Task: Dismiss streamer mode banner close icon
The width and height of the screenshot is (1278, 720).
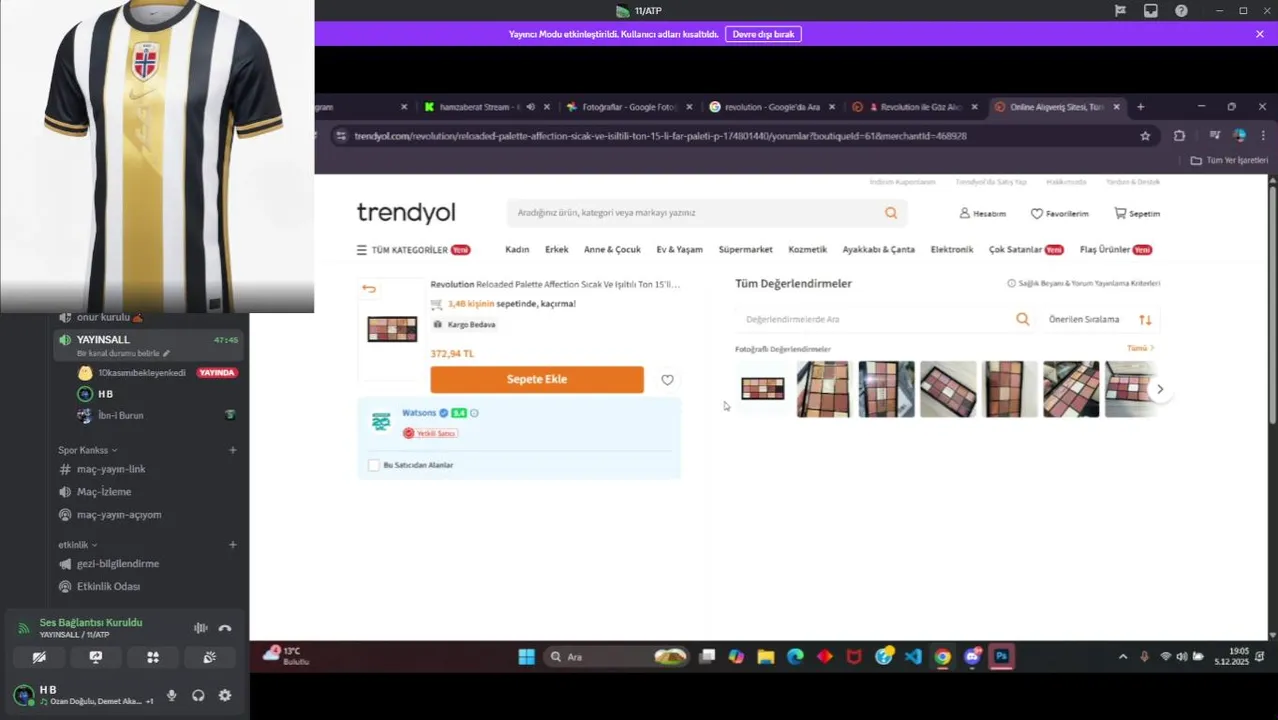Action: tap(1260, 34)
